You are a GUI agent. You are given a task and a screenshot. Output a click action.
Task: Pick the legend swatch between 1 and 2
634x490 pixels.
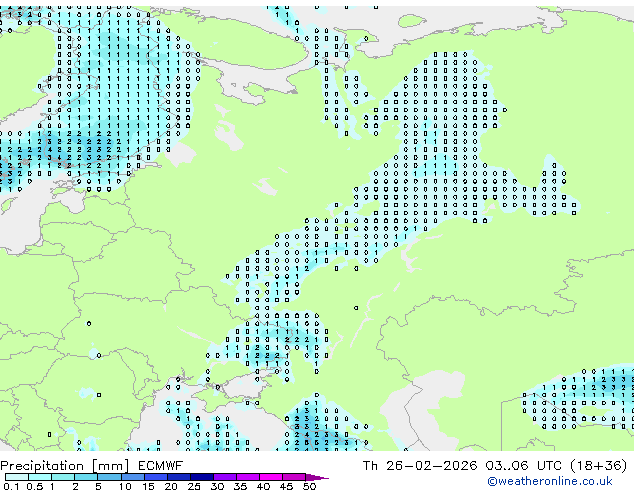coord(63,477)
